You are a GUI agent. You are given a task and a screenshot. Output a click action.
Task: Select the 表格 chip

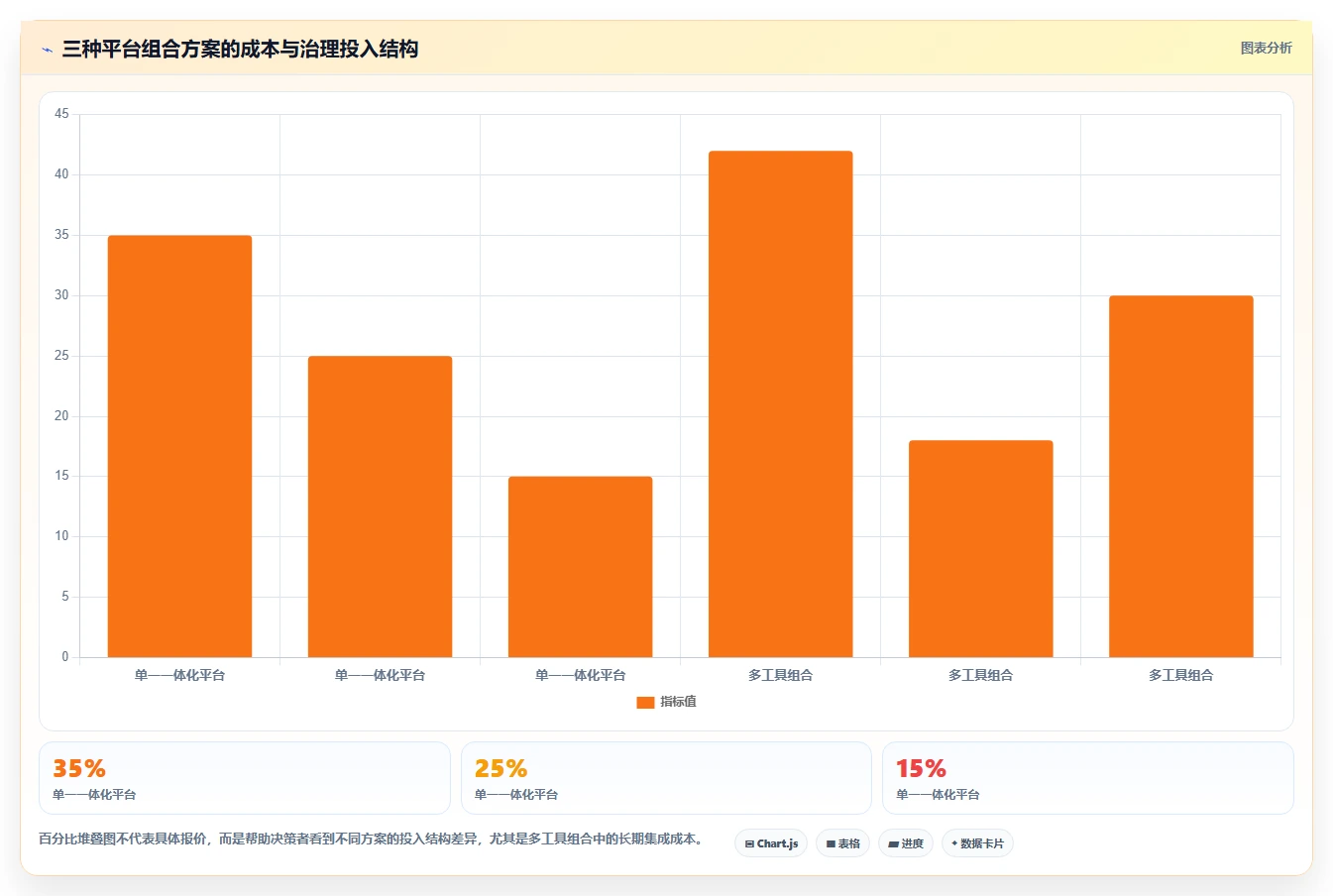843,843
